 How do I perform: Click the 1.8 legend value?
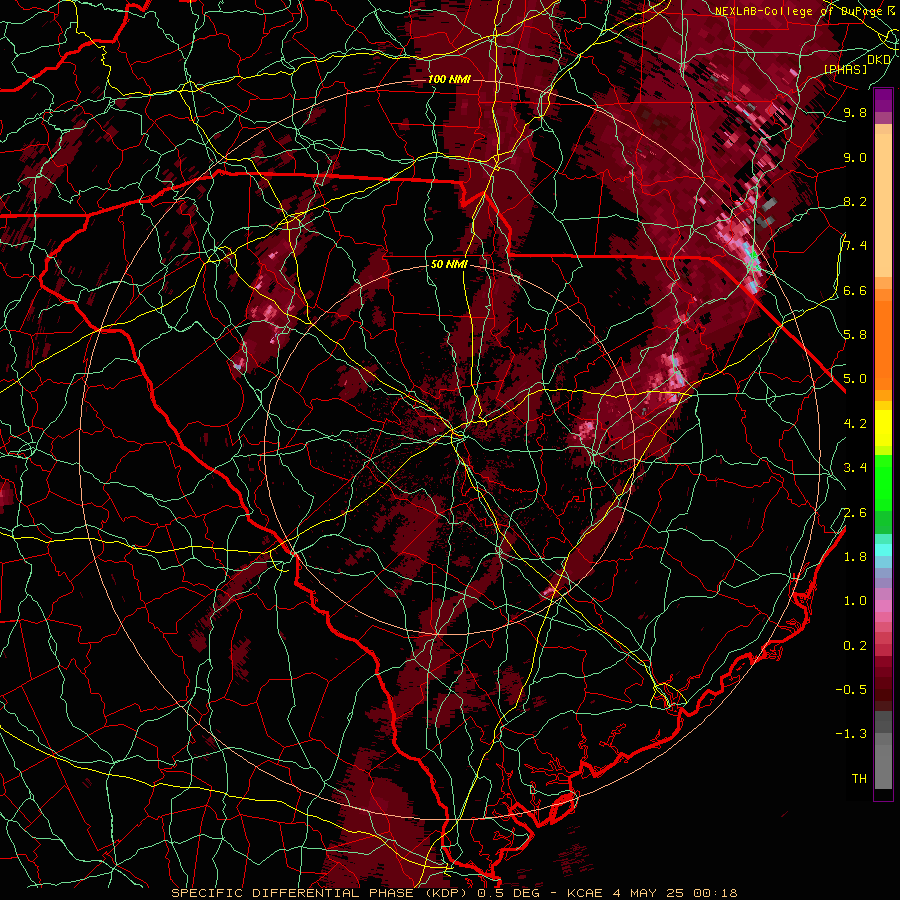coord(855,557)
